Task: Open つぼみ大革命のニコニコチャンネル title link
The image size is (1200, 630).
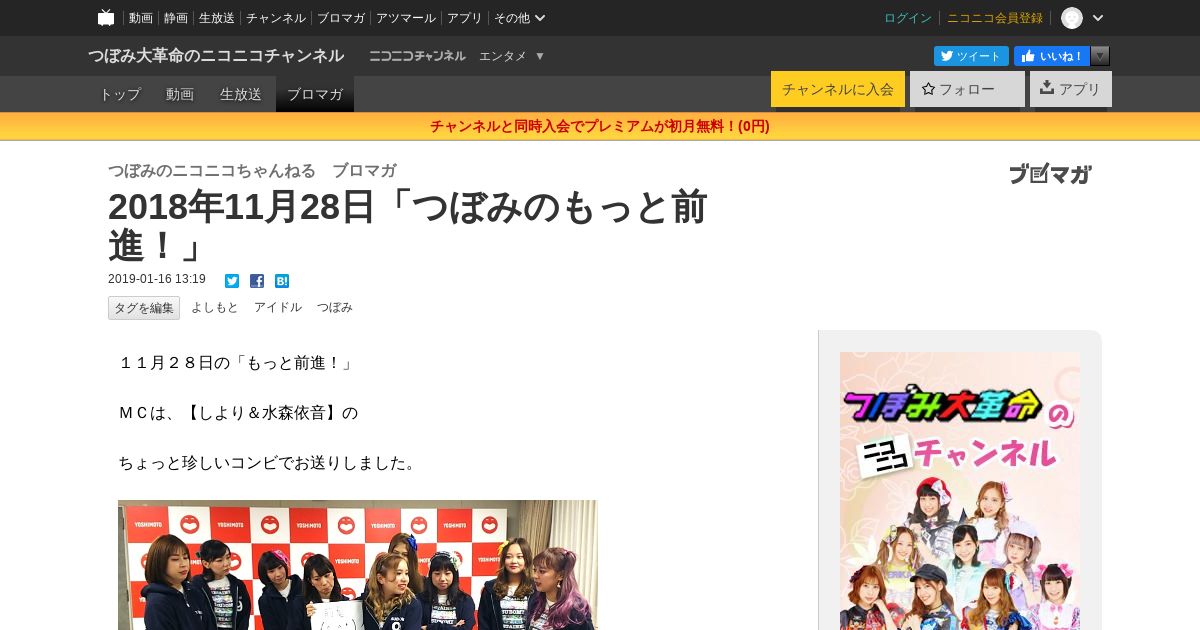Action: [216, 56]
